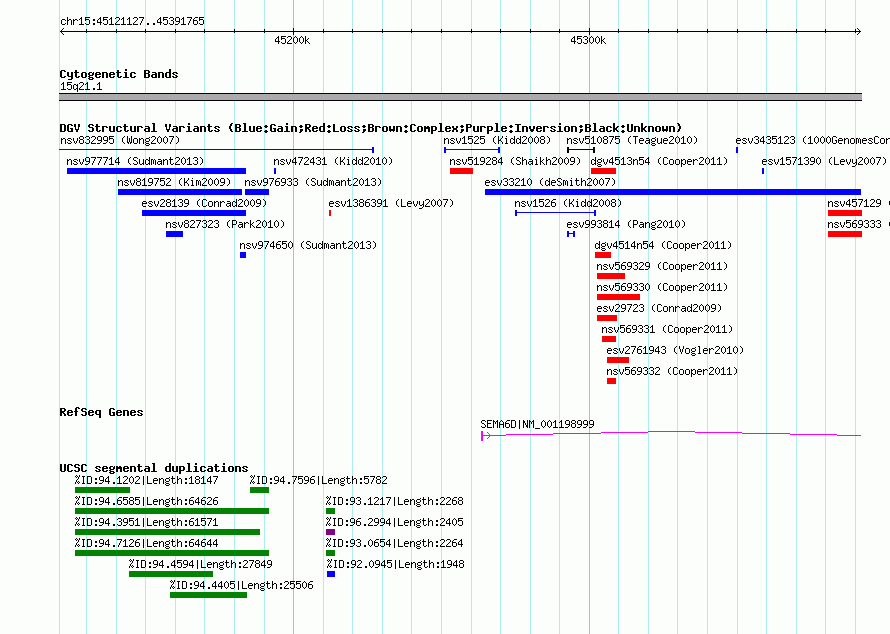Select the purple segmental duplication block for %ID:96.2994
Screen dimensions: 890x634
330,532
